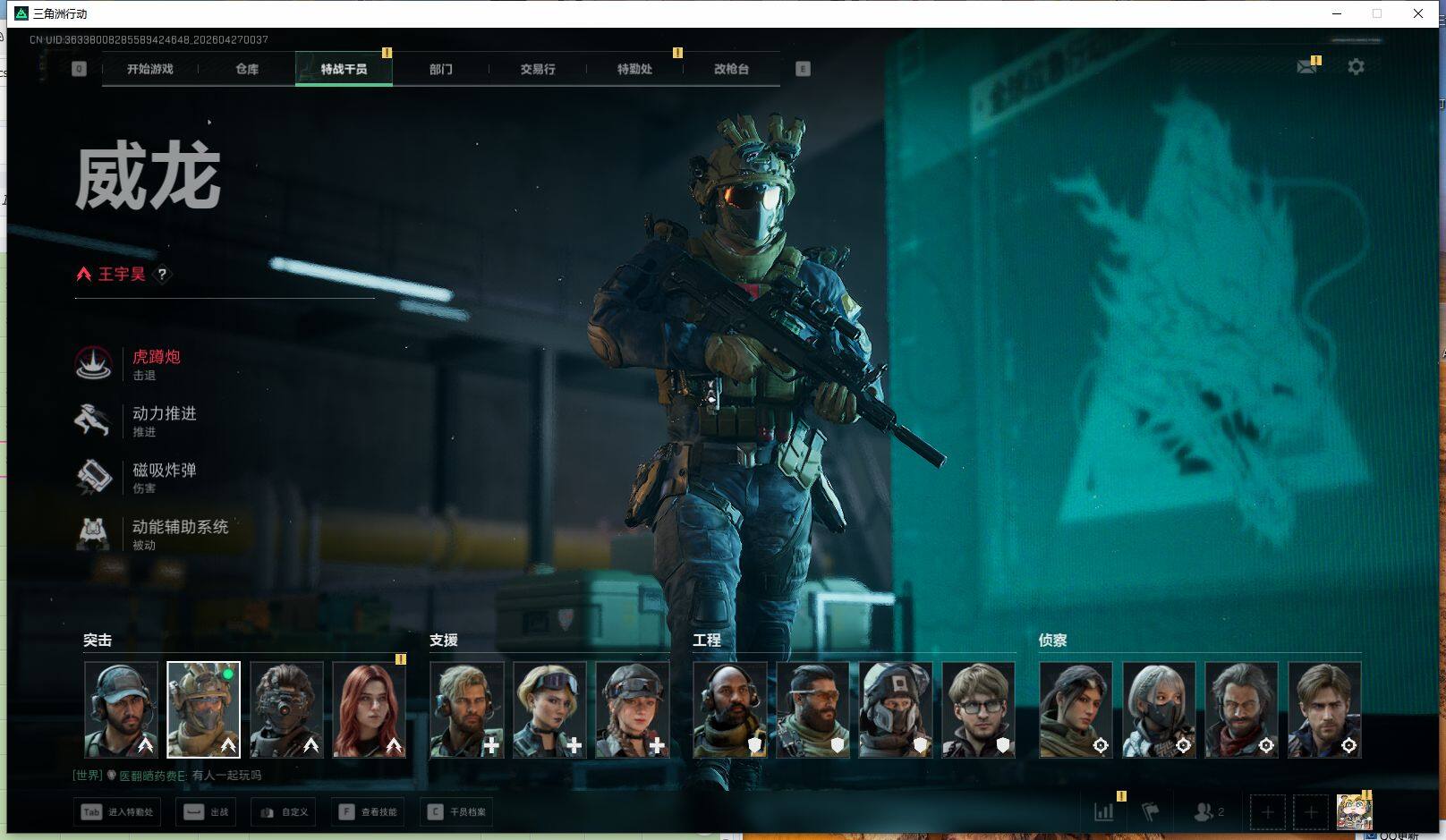Select the red-haired assault operator portrait
This screenshot has width=1446, height=840.
[x=369, y=709]
